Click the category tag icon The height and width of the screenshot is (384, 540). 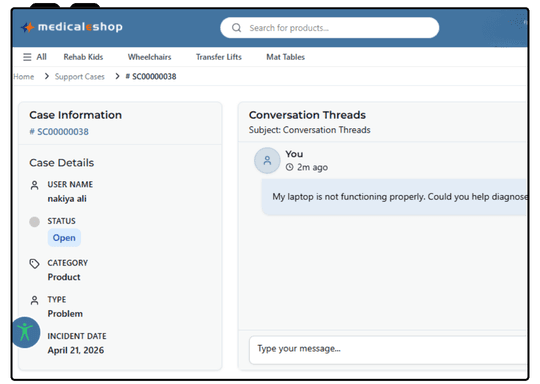(x=34, y=264)
